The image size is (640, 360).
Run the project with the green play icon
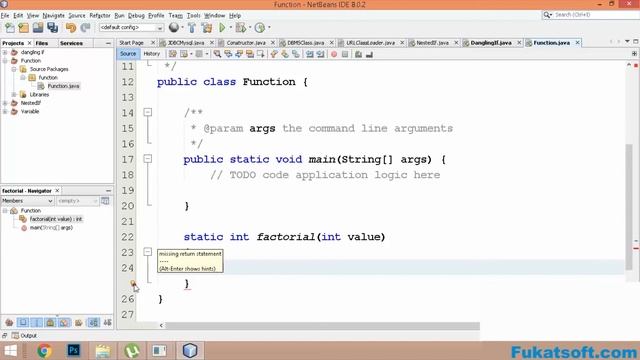coord(222,28)
